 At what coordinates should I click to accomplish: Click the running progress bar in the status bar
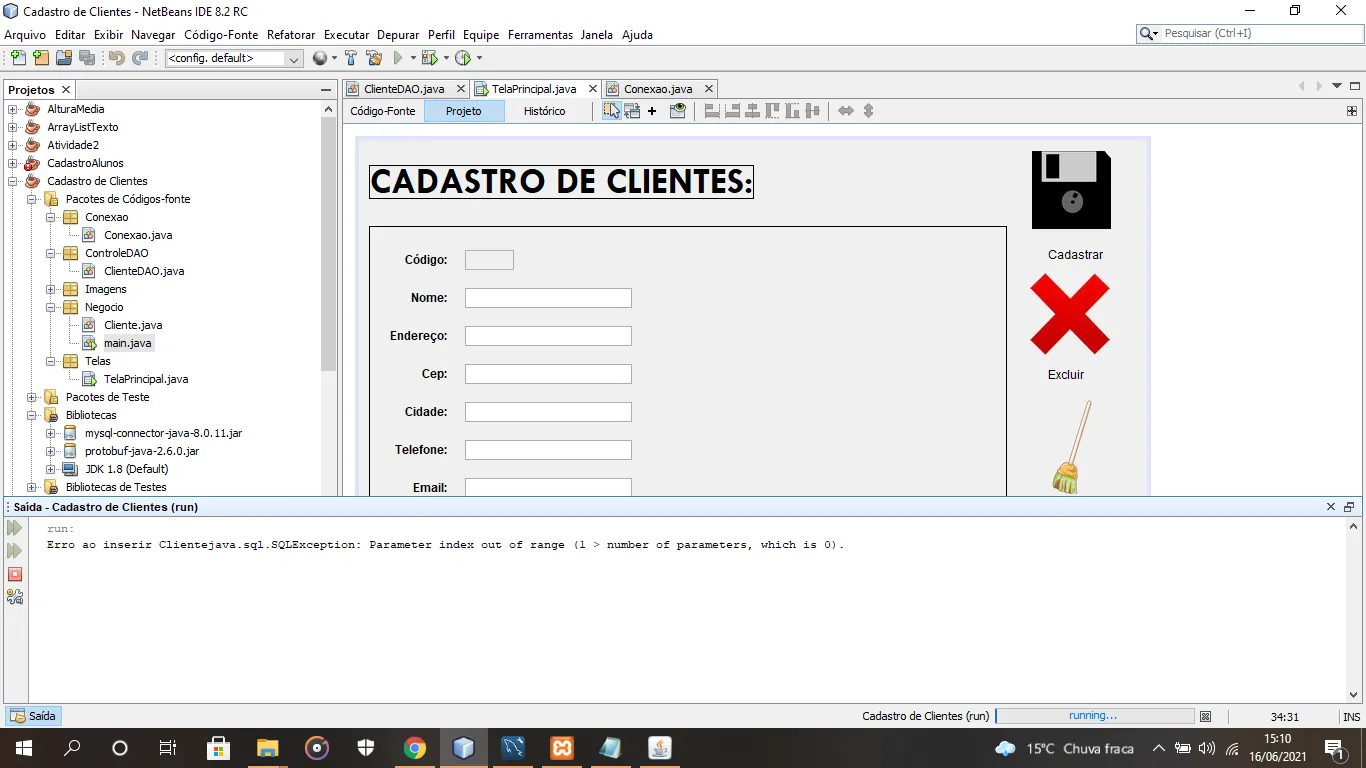click(1095, 716)
